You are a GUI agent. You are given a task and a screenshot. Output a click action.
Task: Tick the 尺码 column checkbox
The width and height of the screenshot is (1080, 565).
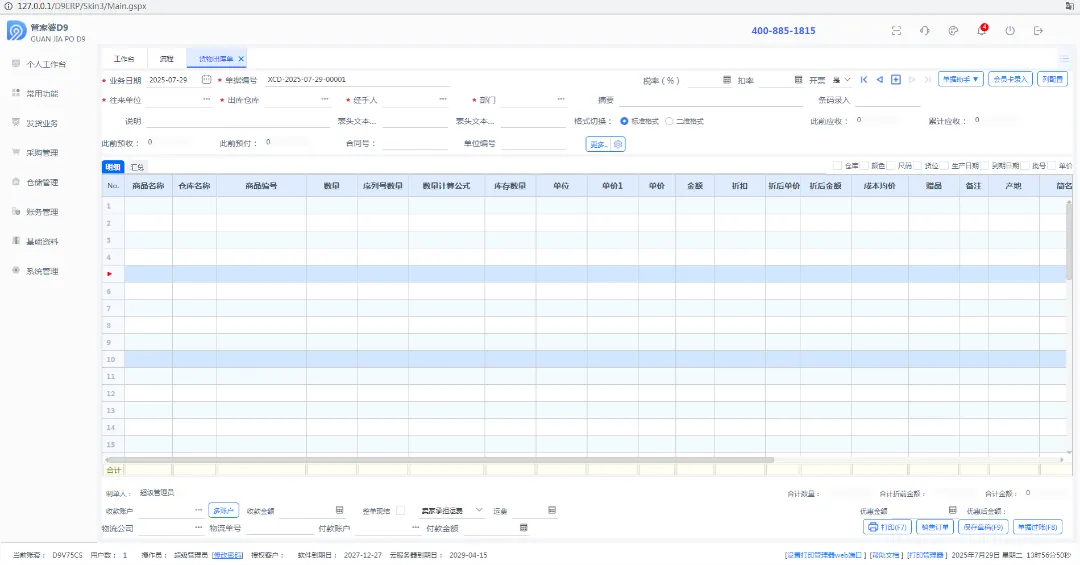[891, 166]
